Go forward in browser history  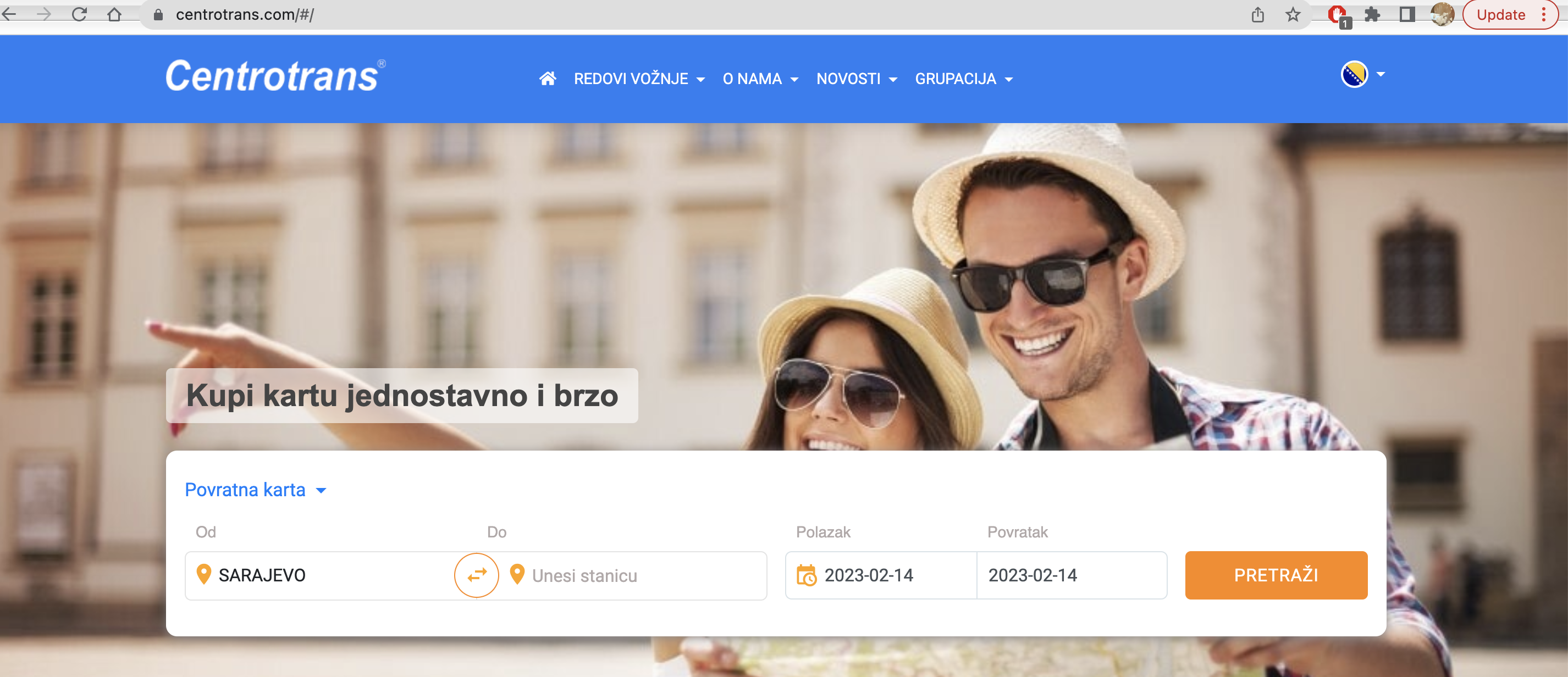(44, 14)
